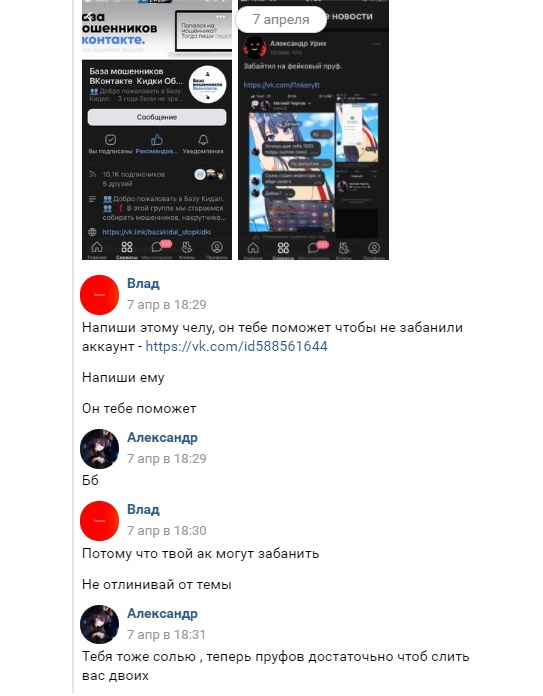Click the home icon in left screenshot
The height and width of the screenshot is (696, 543).
97,247
